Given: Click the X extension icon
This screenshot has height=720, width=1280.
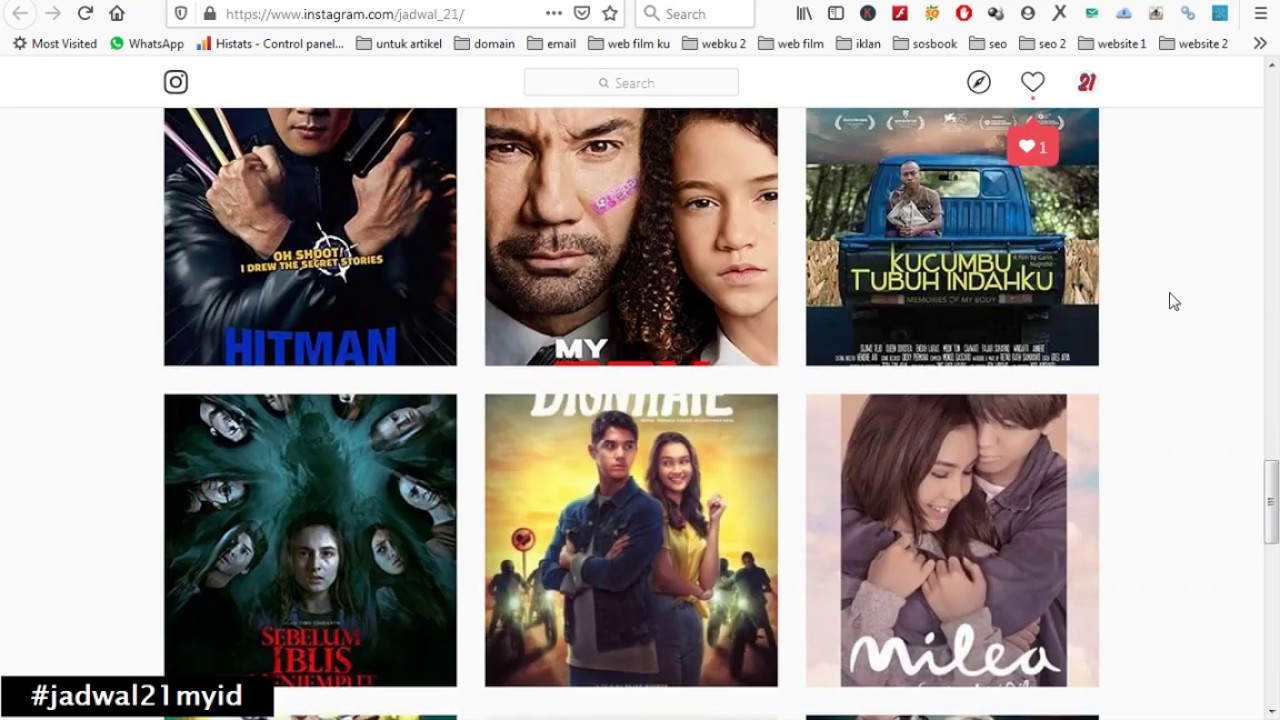Looking at the screenshot, I should point(1060,13).
